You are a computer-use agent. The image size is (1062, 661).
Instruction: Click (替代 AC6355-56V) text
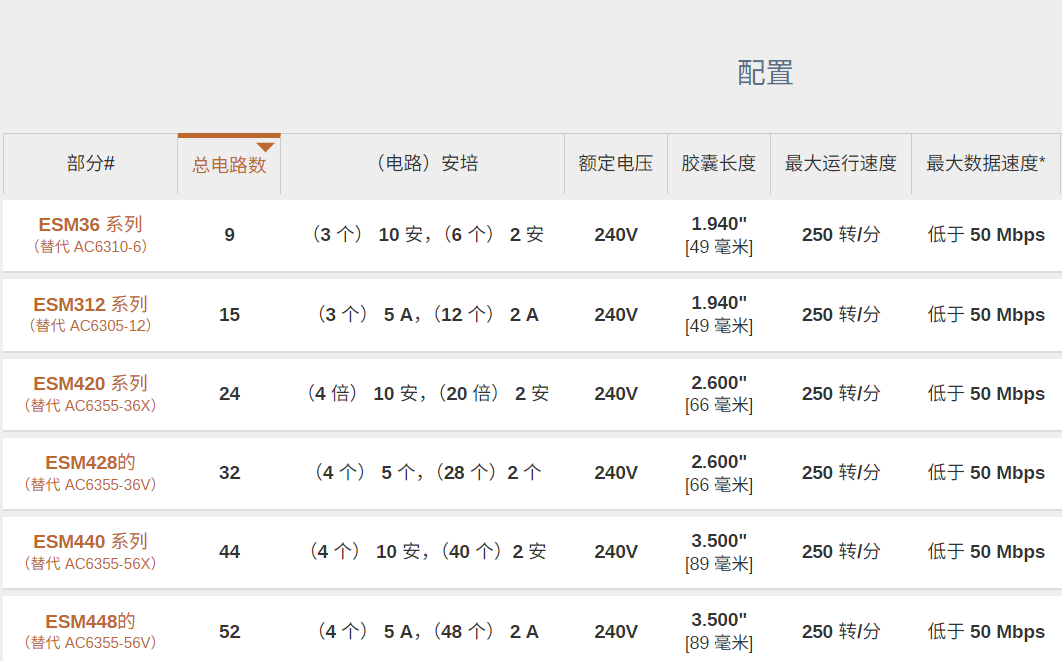tap(90, 643)
